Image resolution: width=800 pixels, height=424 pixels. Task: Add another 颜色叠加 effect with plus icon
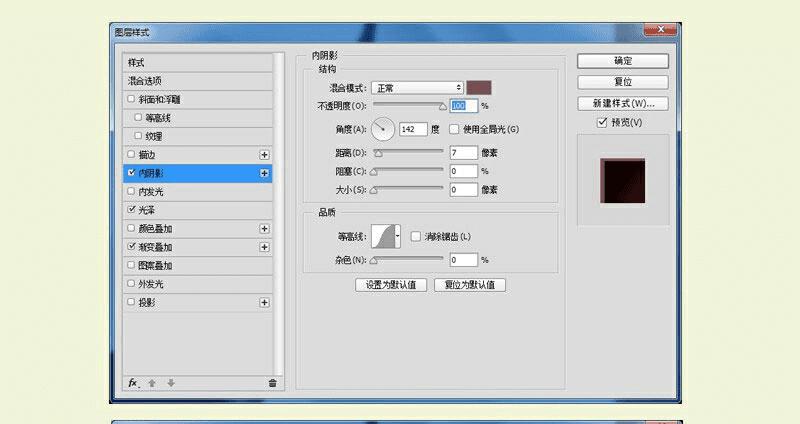coord(264,229)
